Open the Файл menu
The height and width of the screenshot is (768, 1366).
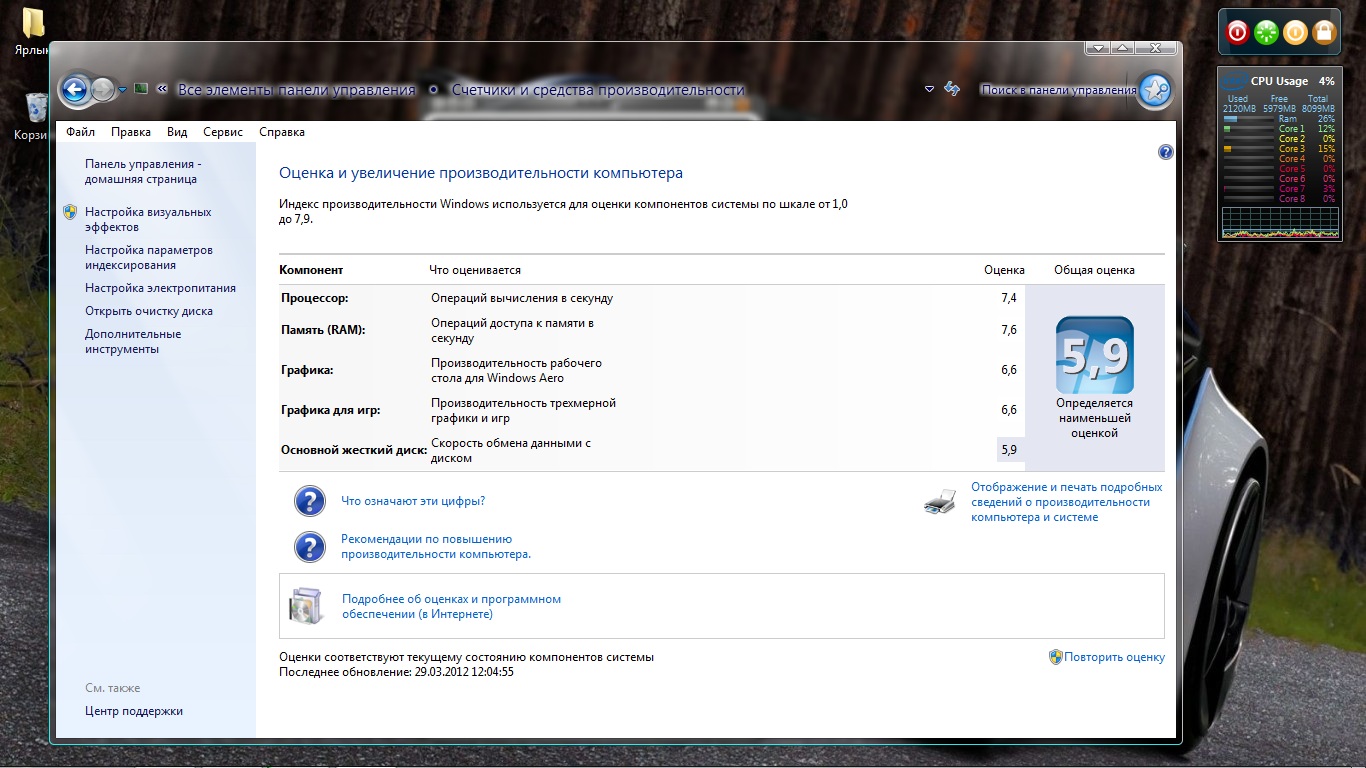[x=81, y=132]
